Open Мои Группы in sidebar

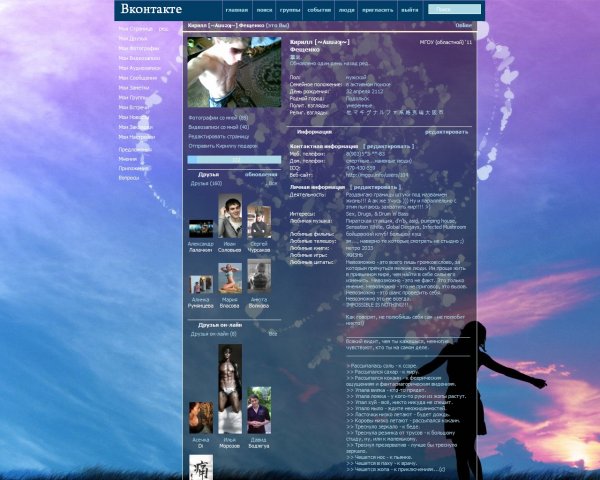132,98
